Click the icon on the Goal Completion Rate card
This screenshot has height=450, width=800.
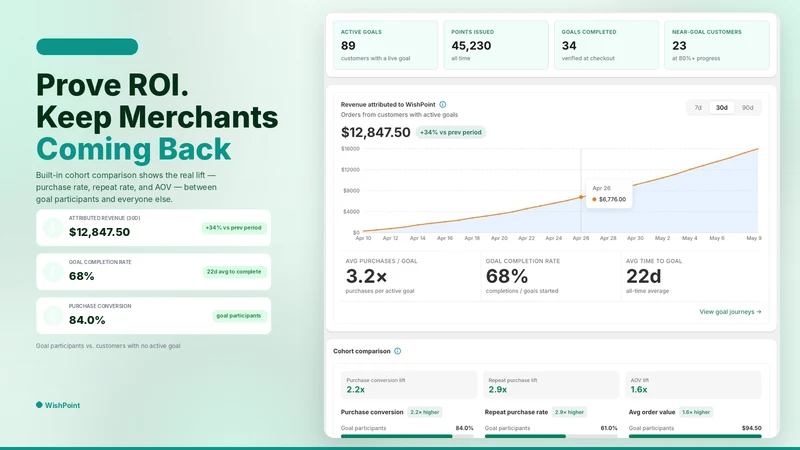[53, 271]
